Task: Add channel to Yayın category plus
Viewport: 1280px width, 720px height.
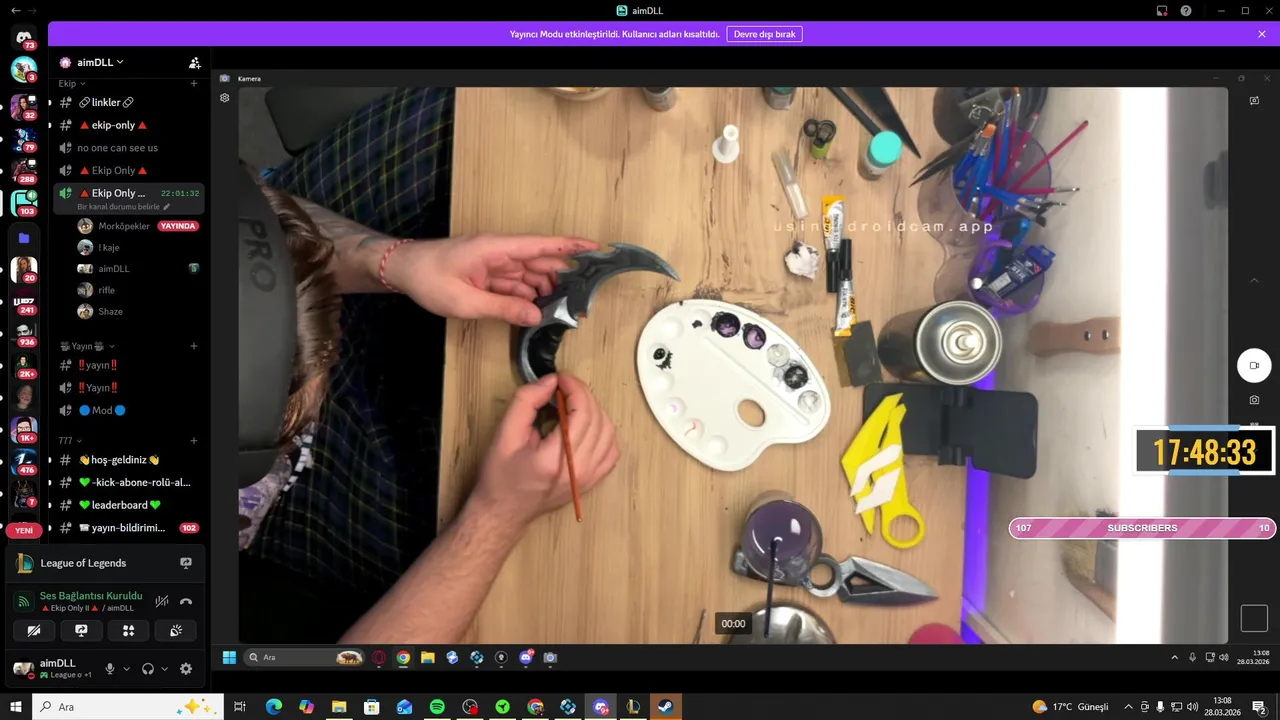Action: pos(194,346)
